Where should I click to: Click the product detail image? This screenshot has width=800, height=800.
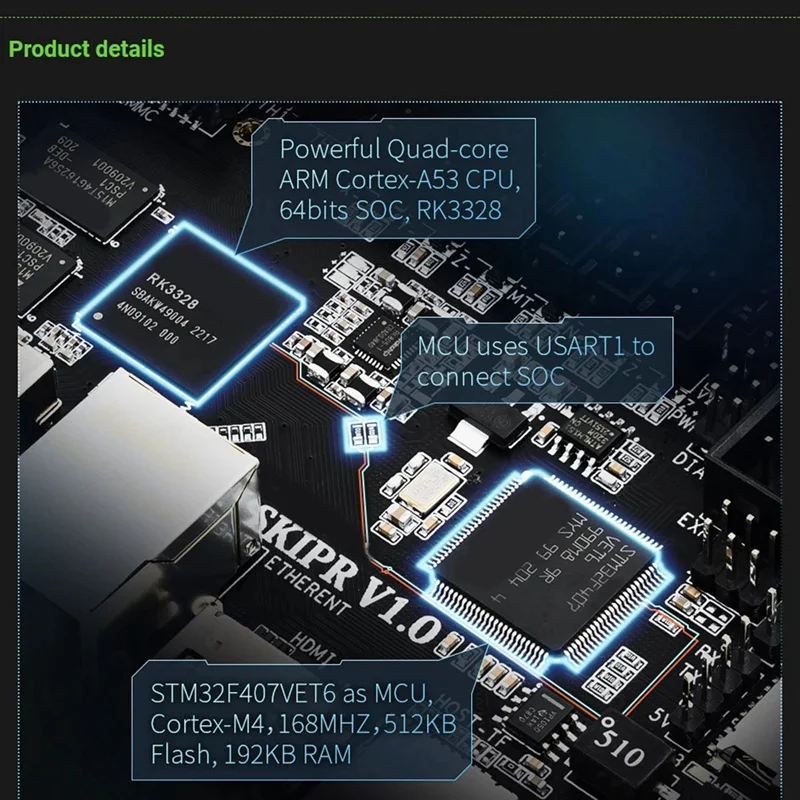coord(400,450)
